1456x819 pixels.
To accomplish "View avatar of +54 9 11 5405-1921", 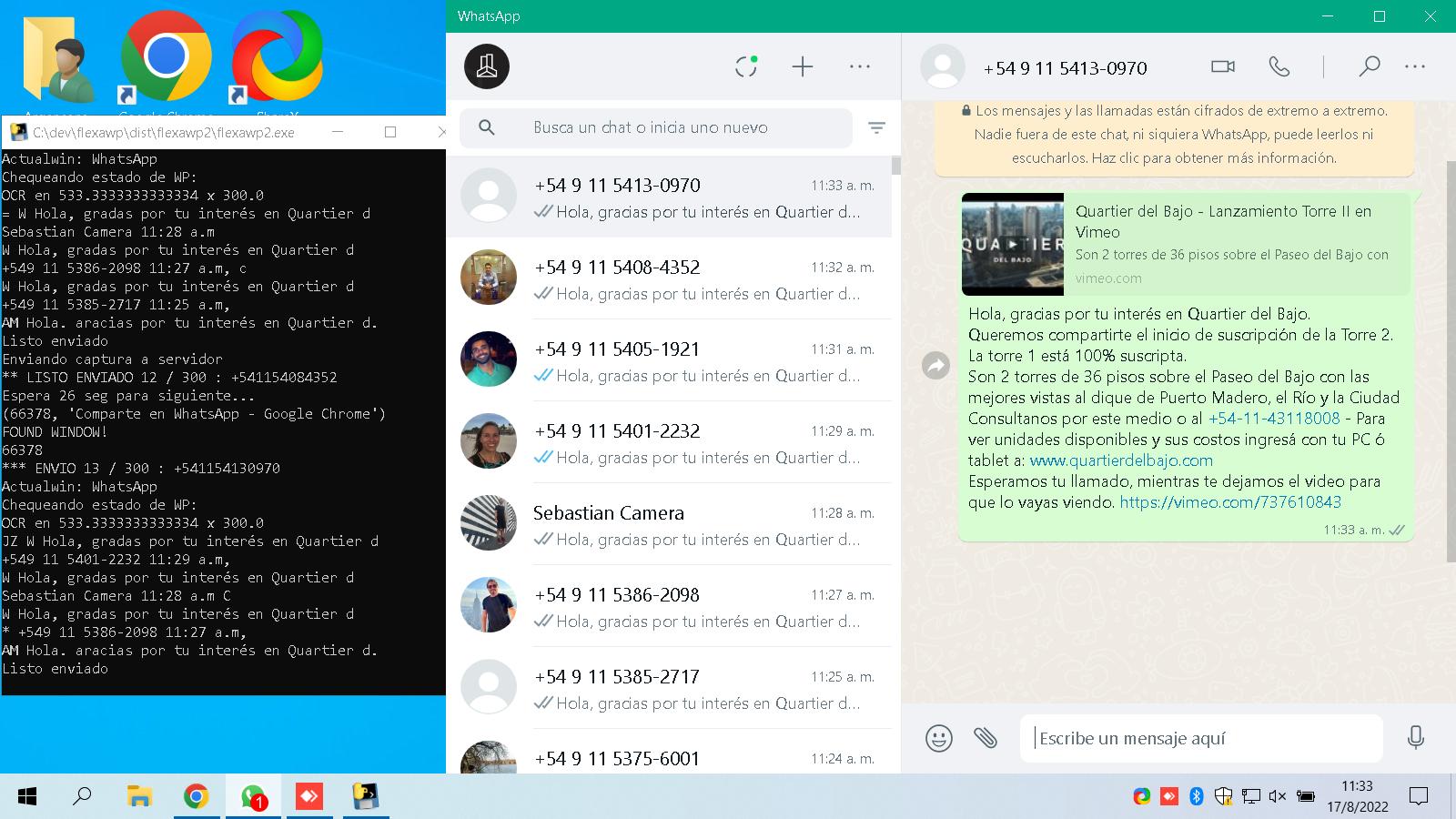I will [489, 359].
